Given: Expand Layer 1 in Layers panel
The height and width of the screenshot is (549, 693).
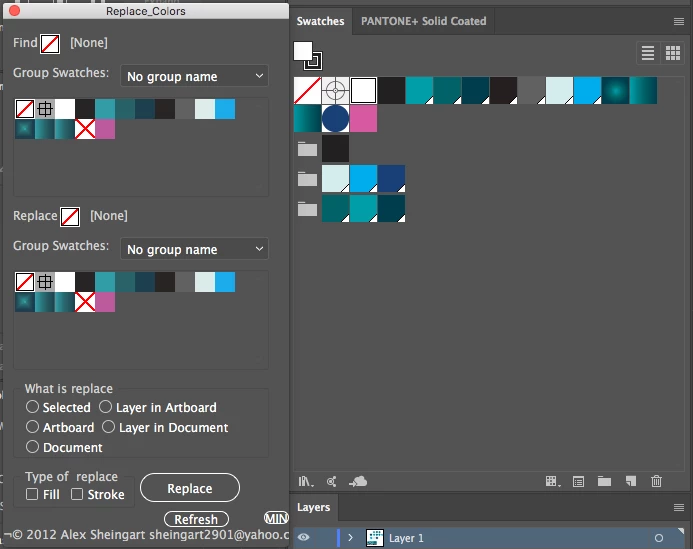Looking at the screenshot, I should 350,538.
